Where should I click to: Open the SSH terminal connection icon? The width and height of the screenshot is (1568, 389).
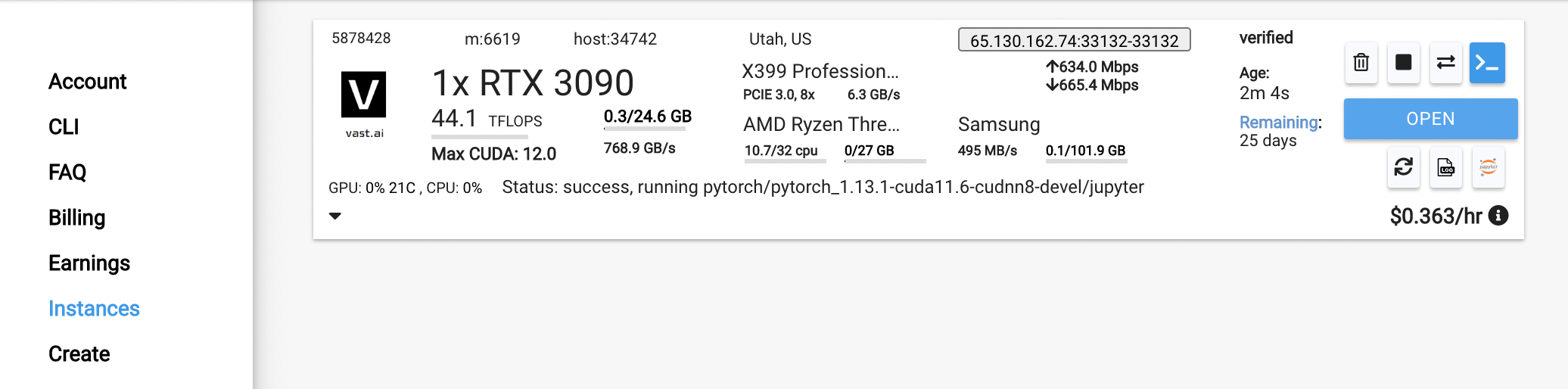[1487, 63]
